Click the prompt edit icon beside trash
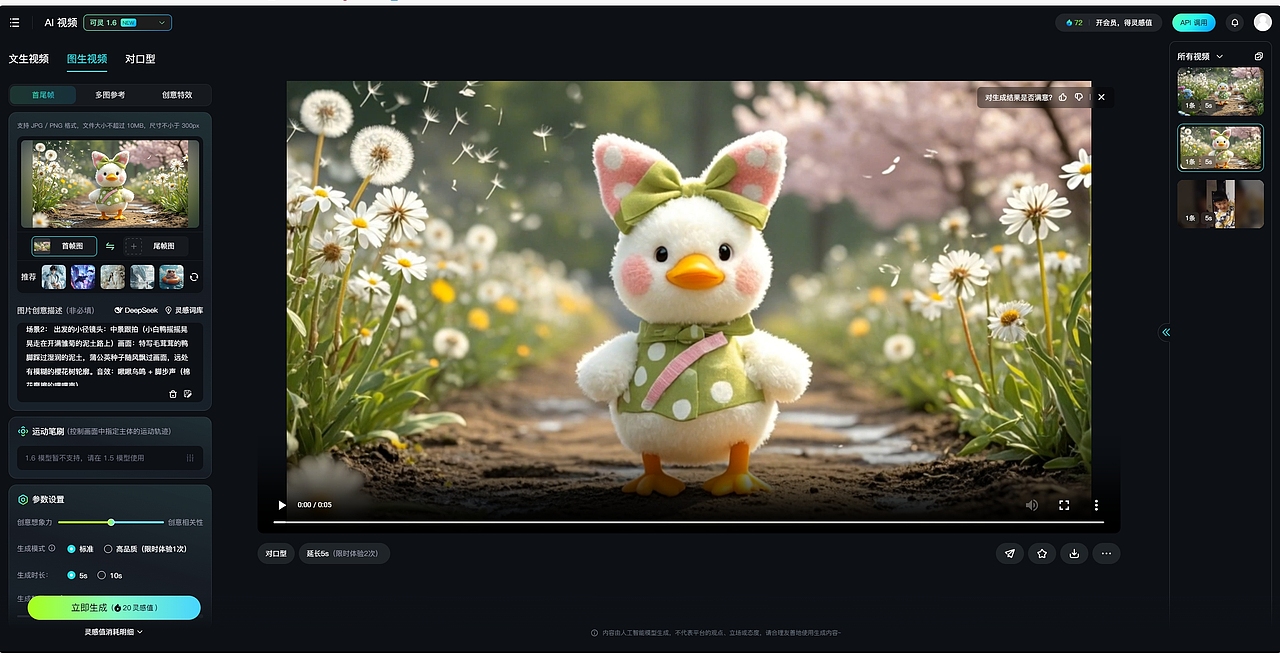The width and height of the screenshot is (1280, 654). pyautogui.click(x=188, y=394)
